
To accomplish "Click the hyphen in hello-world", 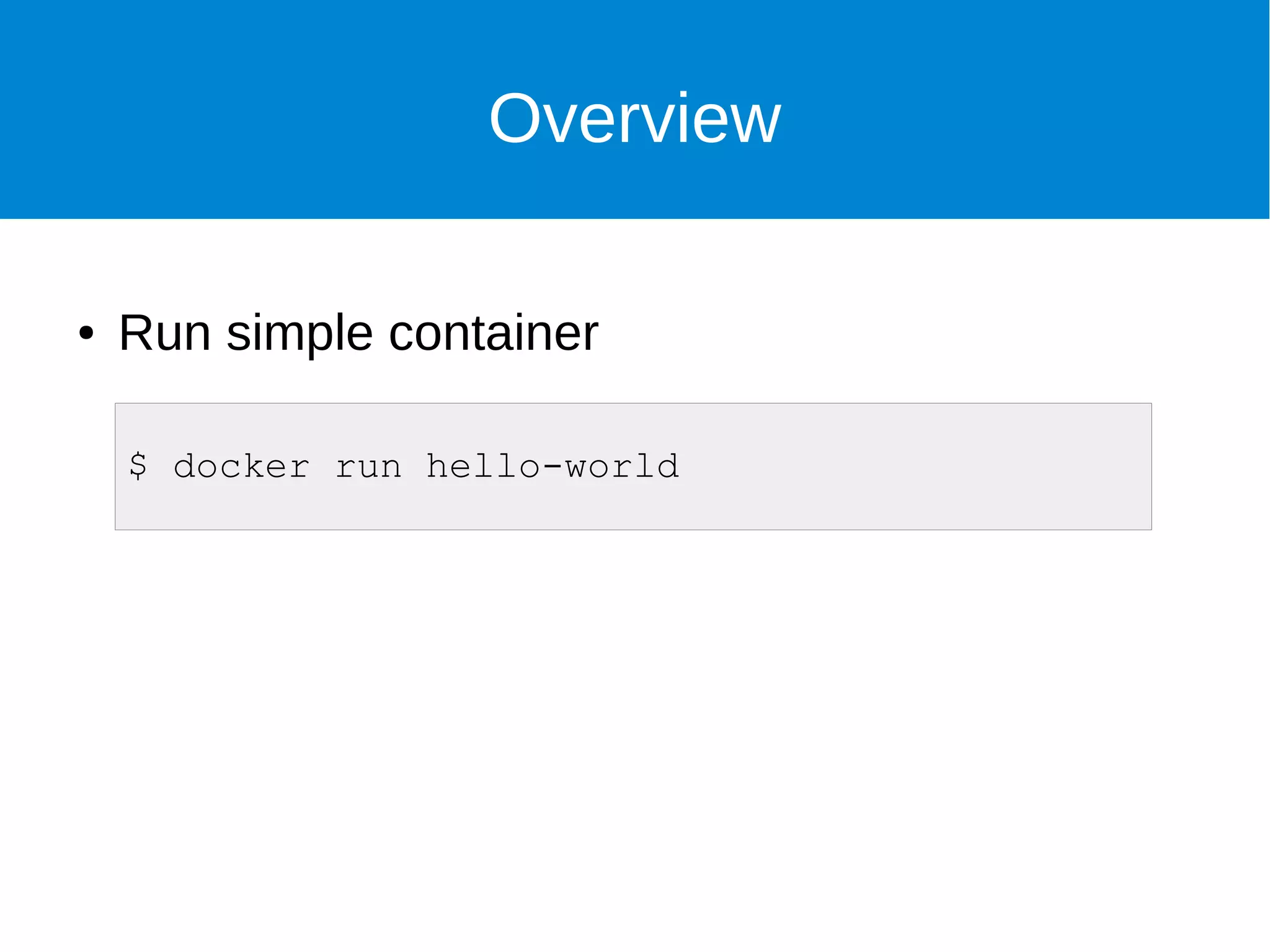I will pyautogui.click(x=553, y=467).
